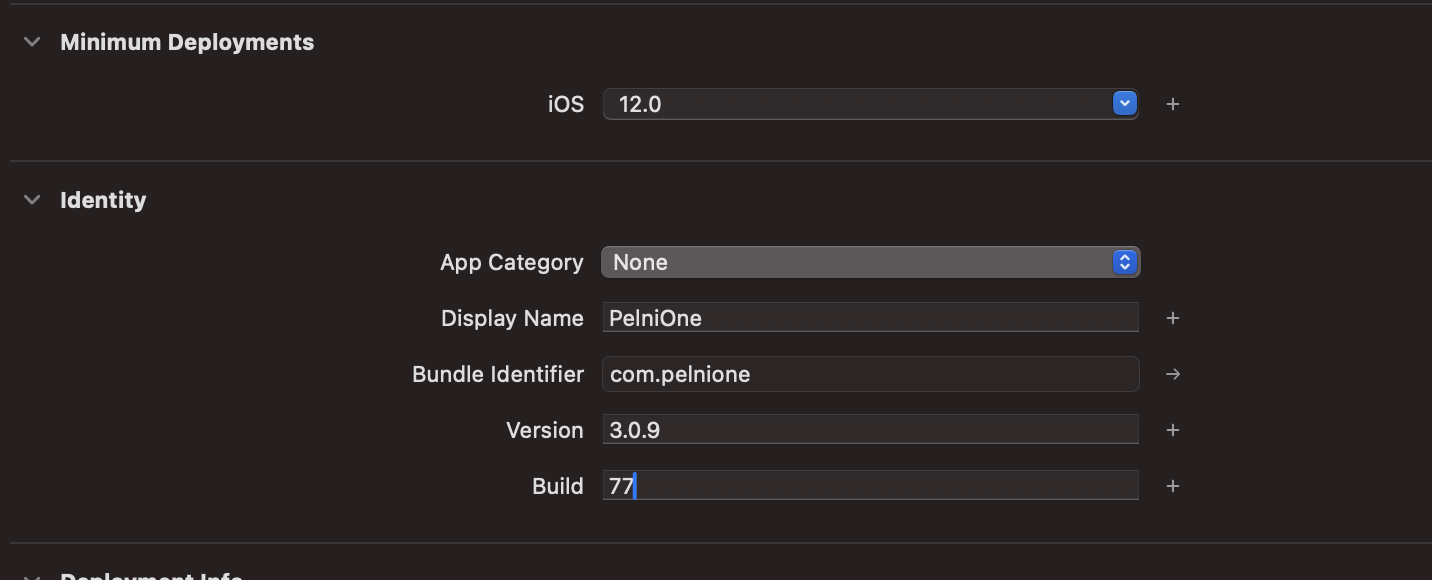Click the Minimum Deployments heading text

(187, 42)
